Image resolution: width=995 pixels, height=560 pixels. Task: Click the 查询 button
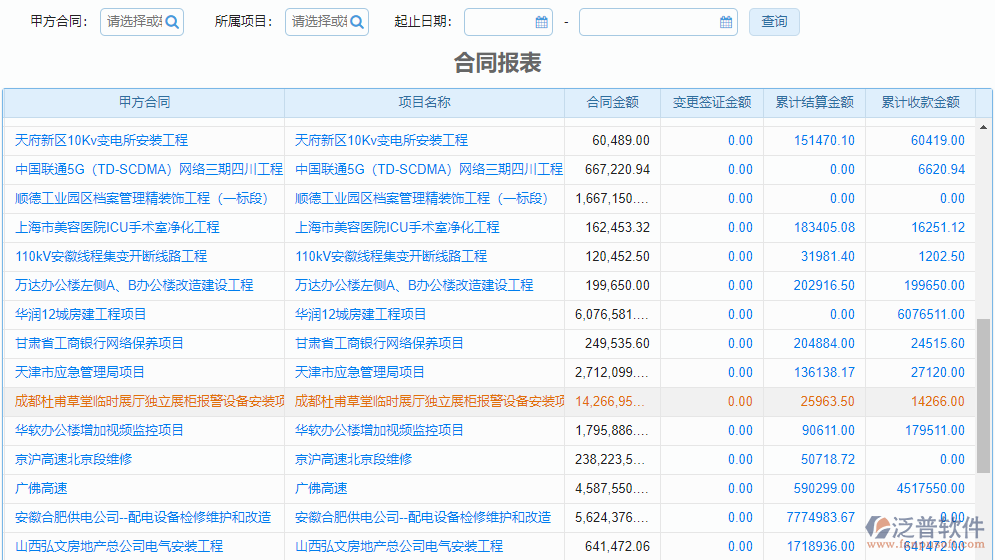pos(774,22)
